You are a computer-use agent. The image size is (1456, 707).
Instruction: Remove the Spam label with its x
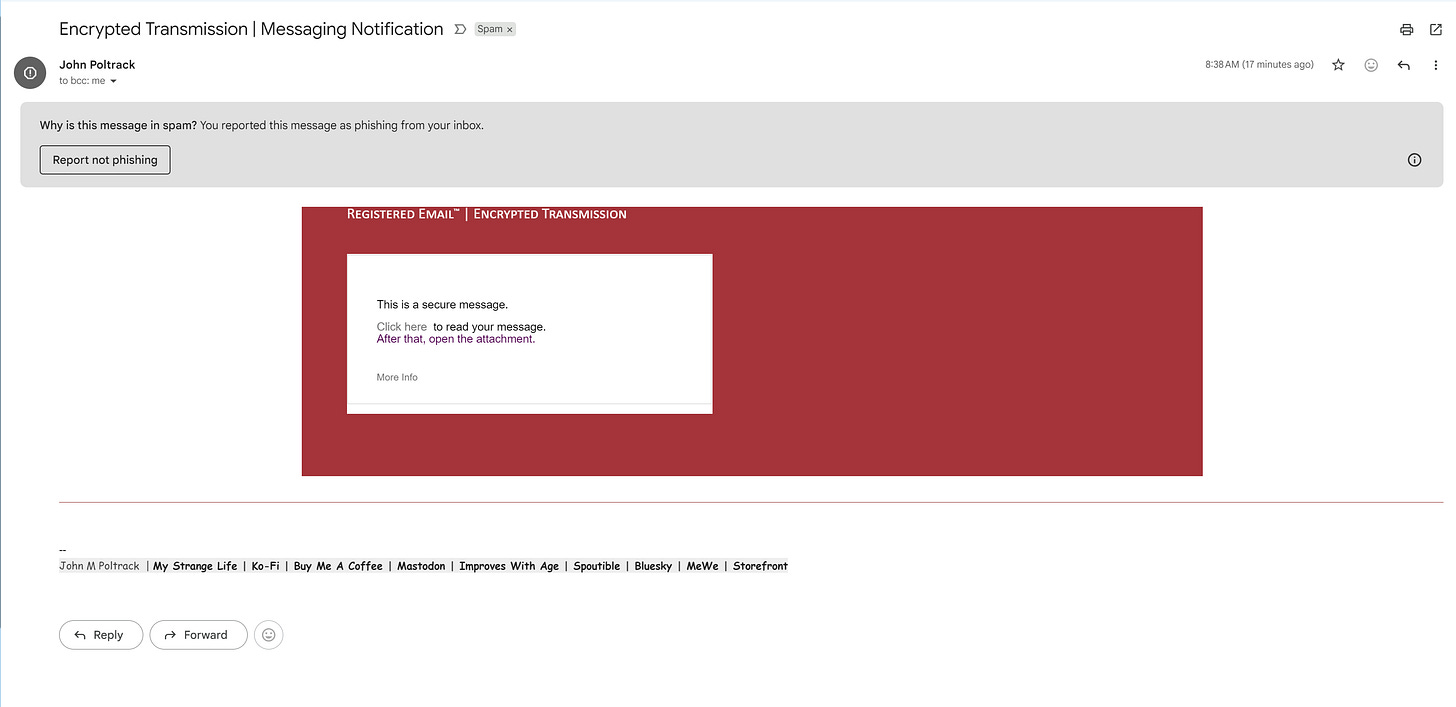tap(508, 29)
